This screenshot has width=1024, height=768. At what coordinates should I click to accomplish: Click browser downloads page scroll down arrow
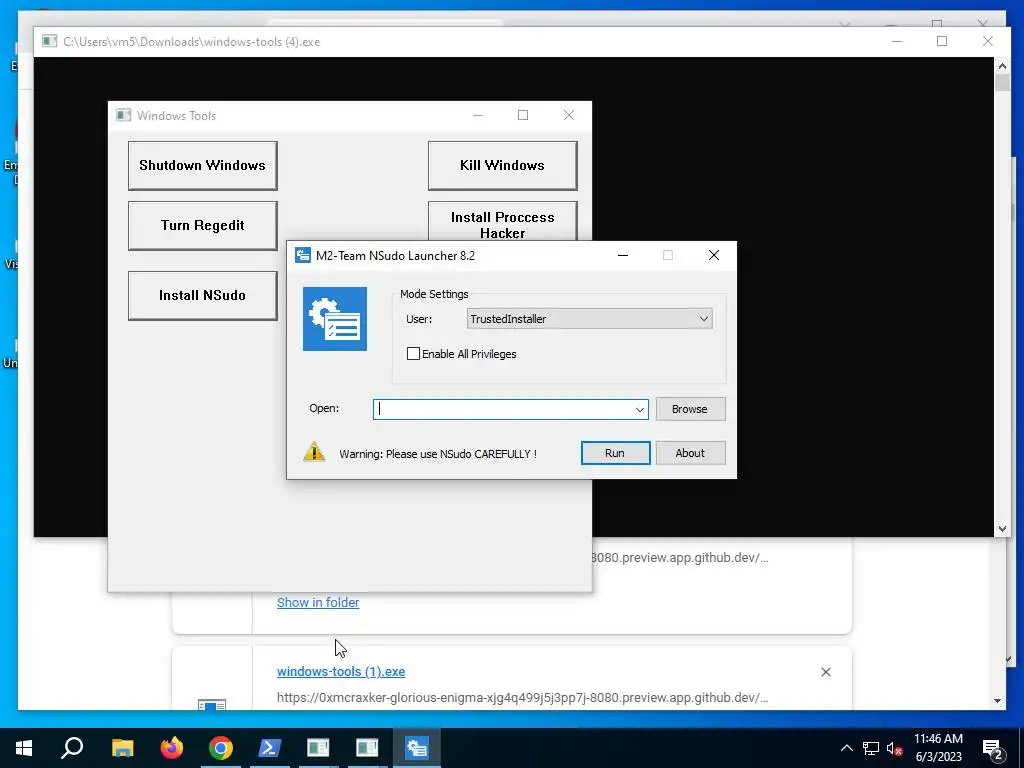997,701
